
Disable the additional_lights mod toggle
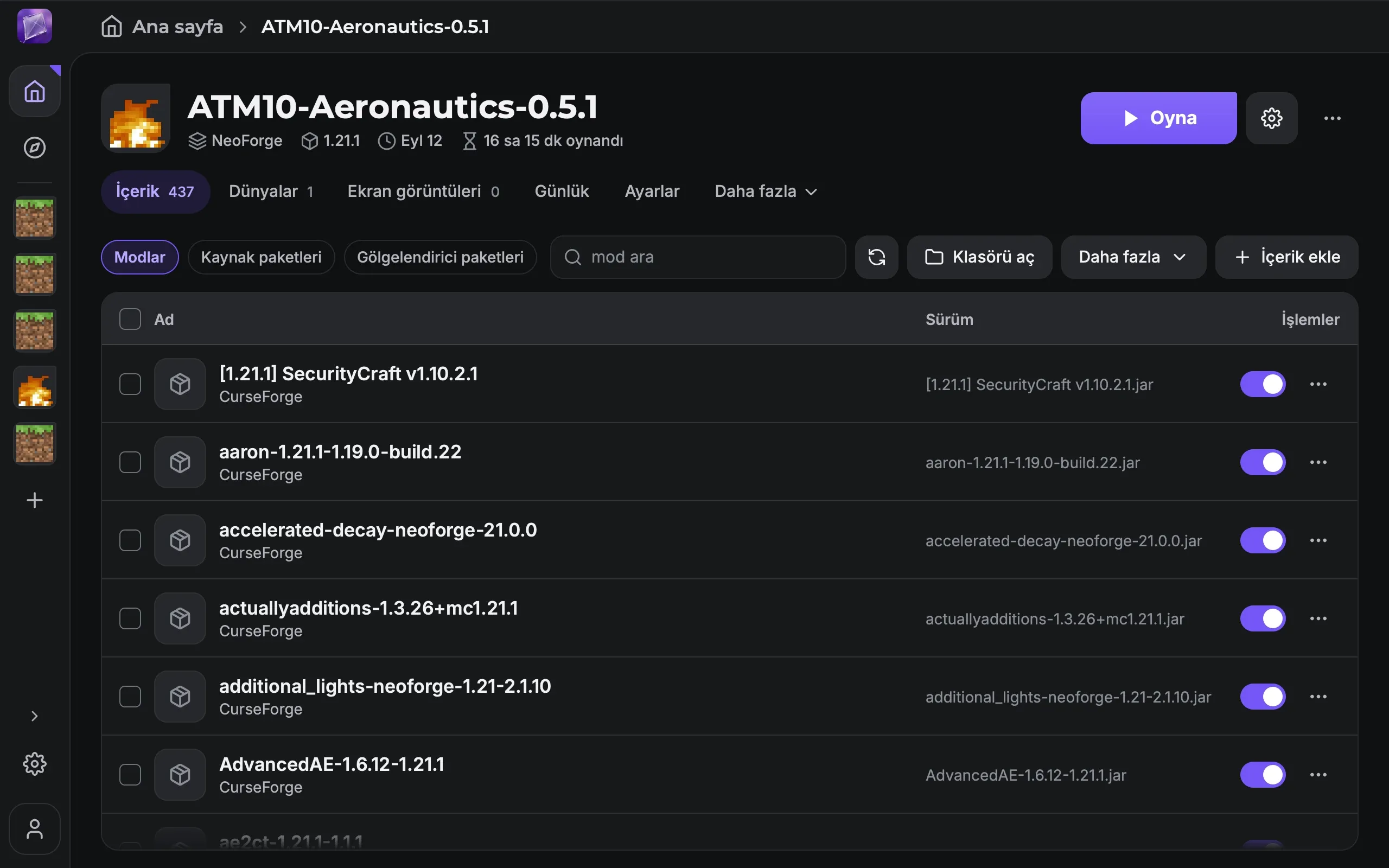[1263, 697]
